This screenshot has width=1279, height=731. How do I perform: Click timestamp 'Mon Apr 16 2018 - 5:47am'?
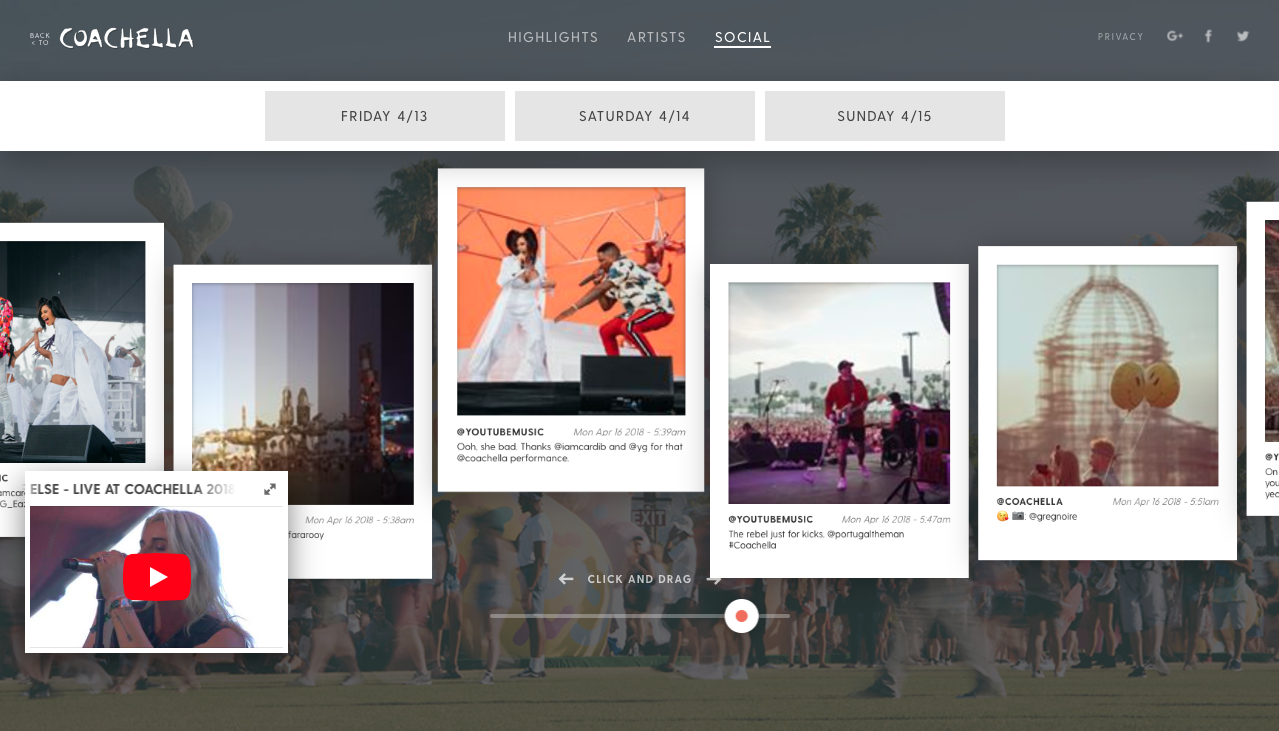coord(896,520)
